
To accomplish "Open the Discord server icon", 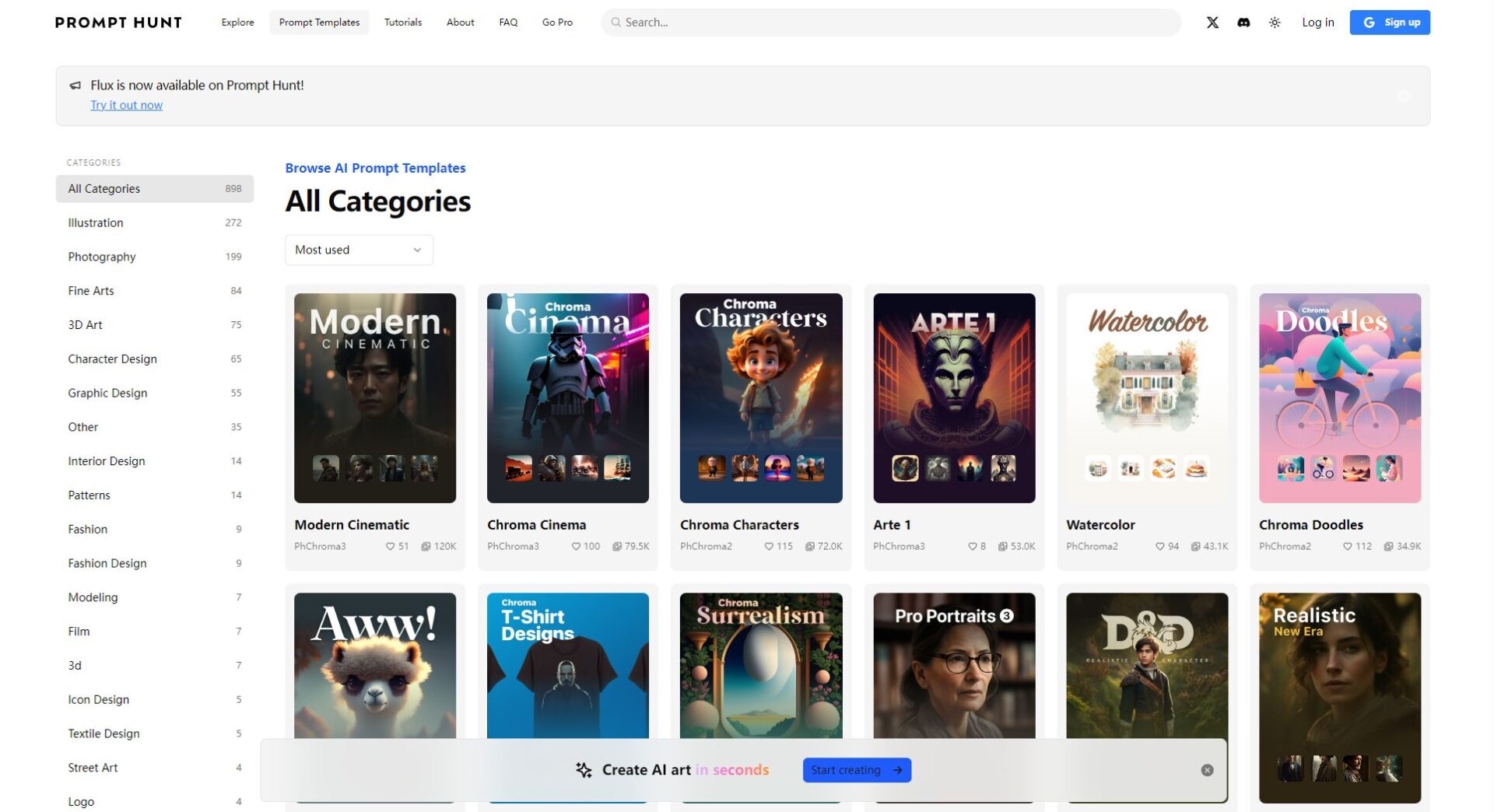I will [1243, 23].
